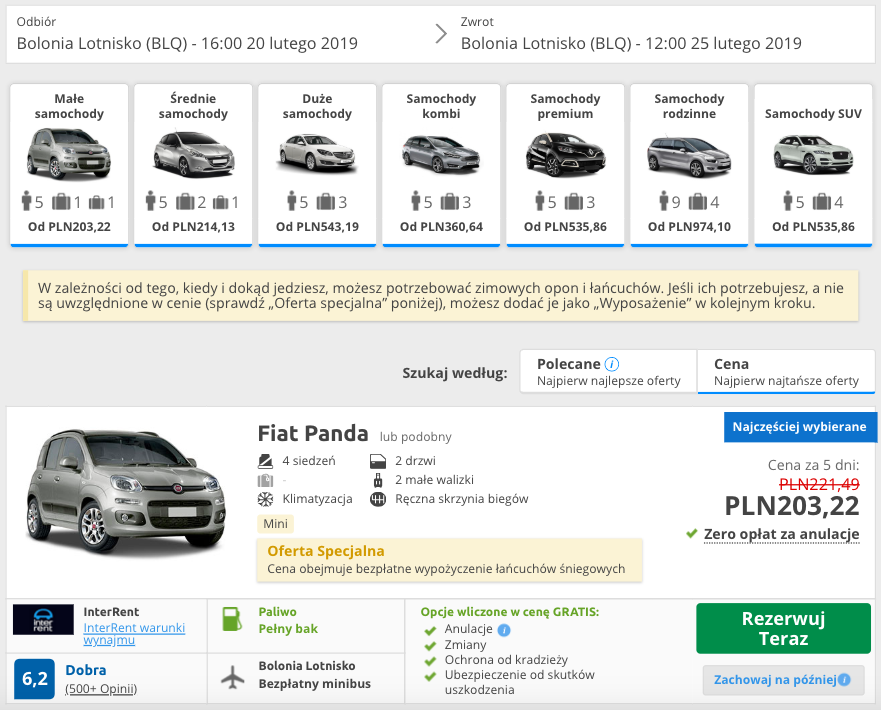
Task: Click the Dobra rating label
Action: coord(86,670)
